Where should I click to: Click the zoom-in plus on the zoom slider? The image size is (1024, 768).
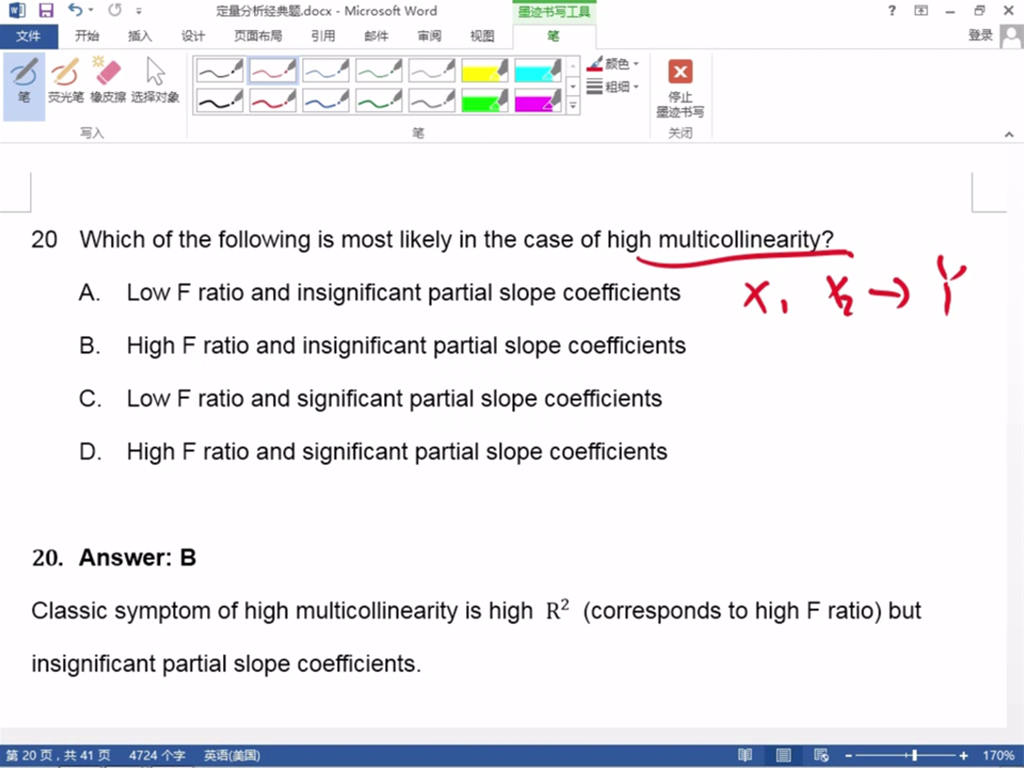[x=964, y=756]
